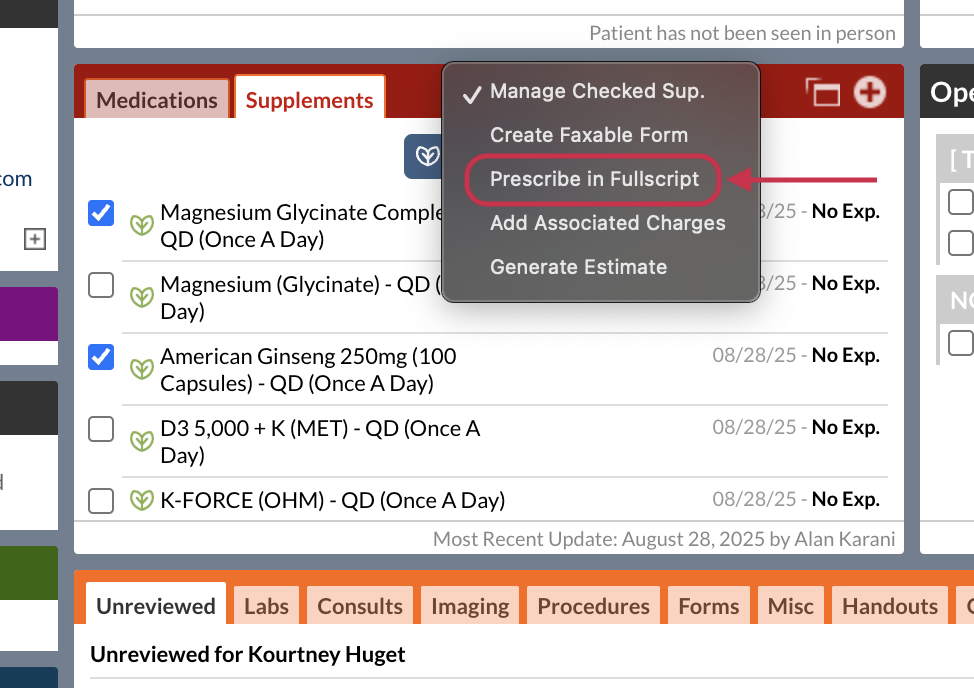Check the D3 5,000 + K (MET) checkbox
Image resolution: width=974 pixels, height=688 pixels.
pos(101,429)
